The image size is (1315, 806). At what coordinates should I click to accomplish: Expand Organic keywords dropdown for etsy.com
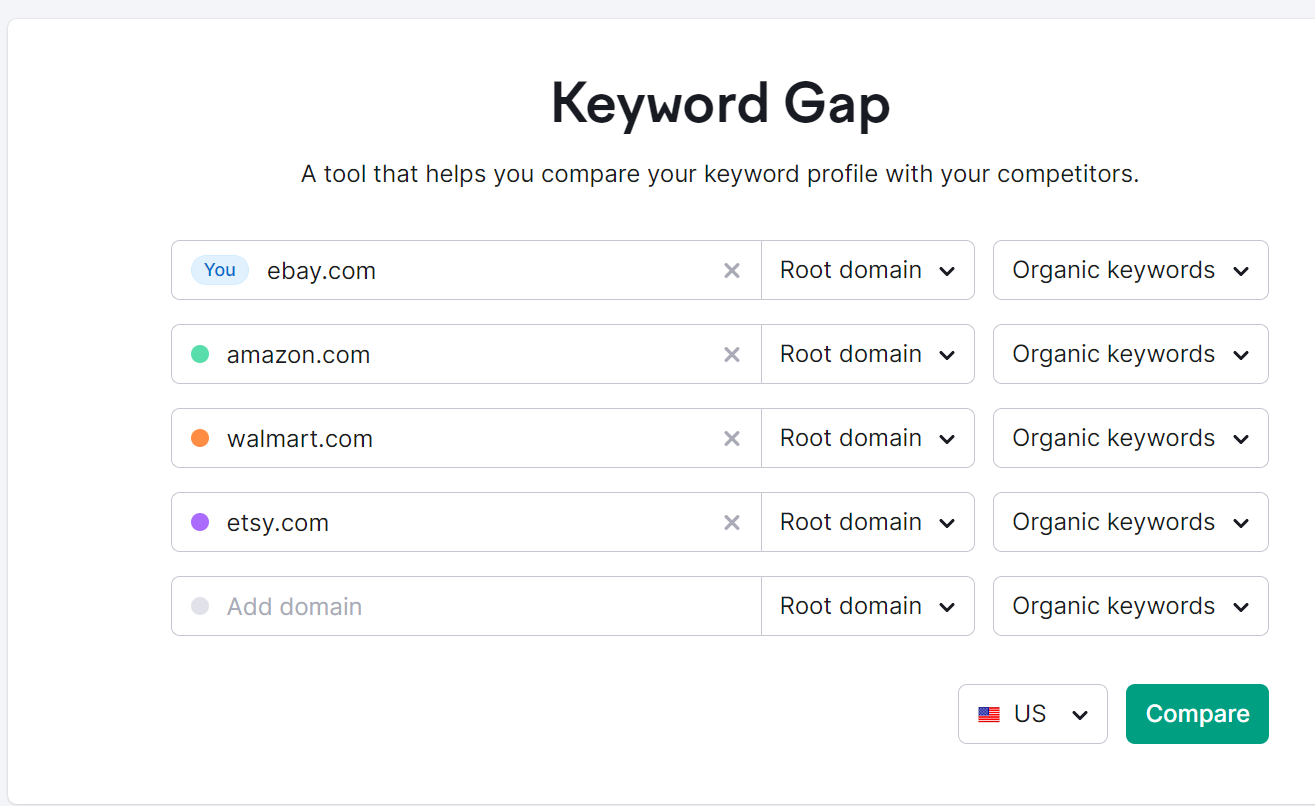[x=1130, y=522]
